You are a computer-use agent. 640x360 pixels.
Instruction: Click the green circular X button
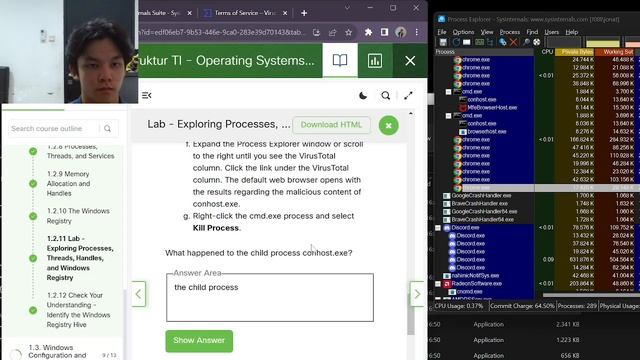[x=389, y=125]
